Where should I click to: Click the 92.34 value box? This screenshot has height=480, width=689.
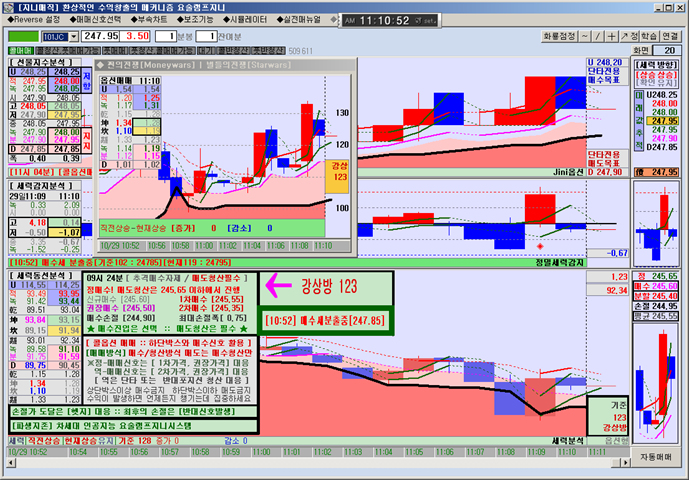click(x=608, y=290)
